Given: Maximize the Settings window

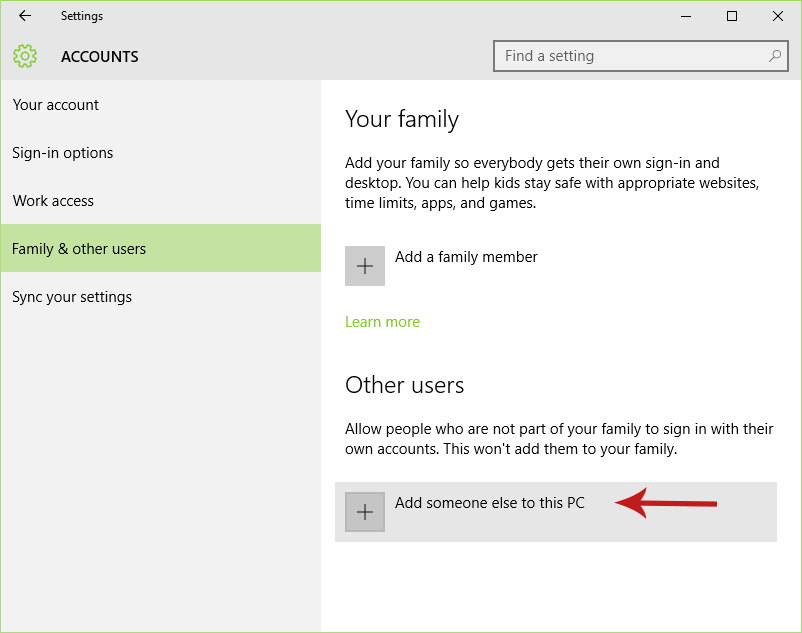Looking at the screenshot, I should pyautogui.click(x=732, y=16).
